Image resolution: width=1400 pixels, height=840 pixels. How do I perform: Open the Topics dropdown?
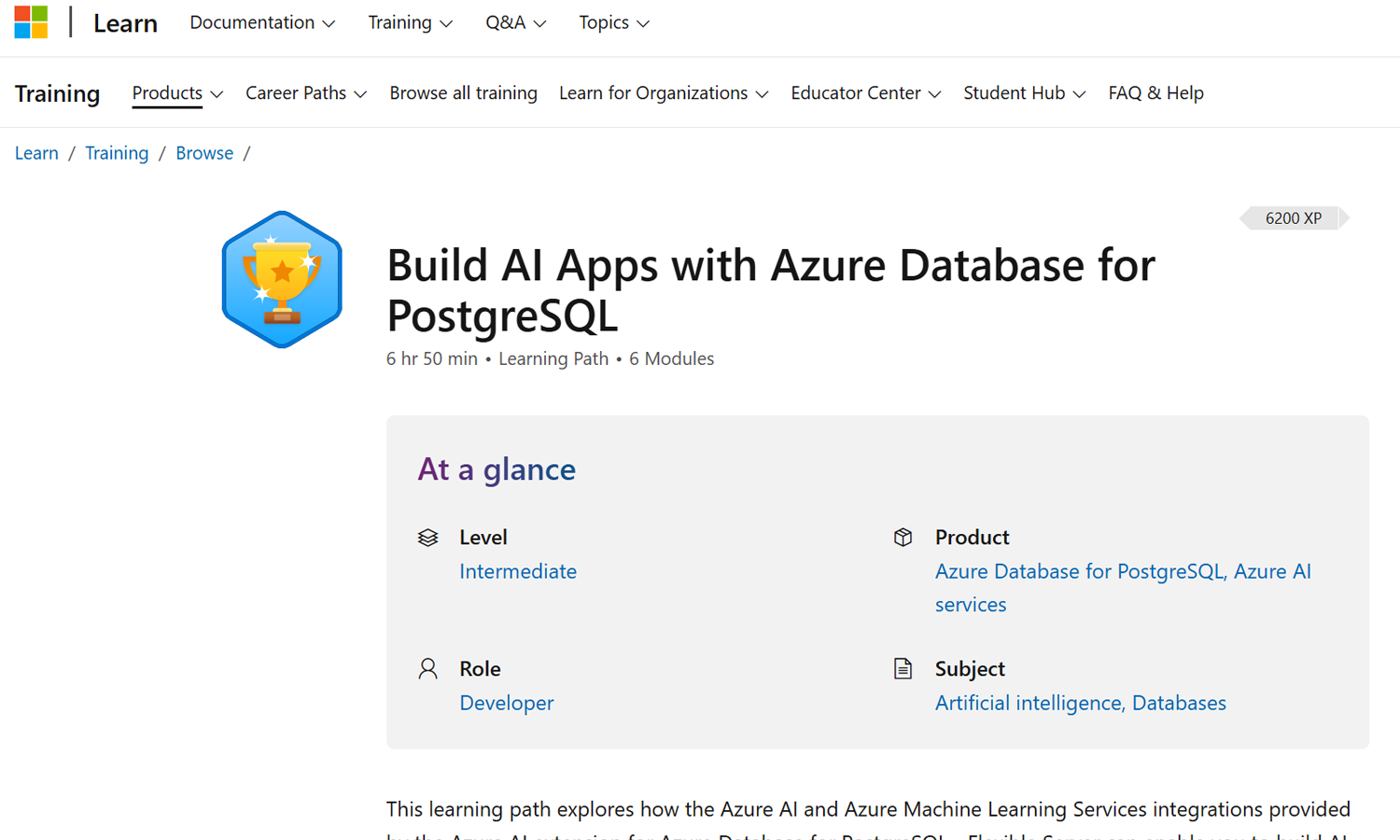[613, 22]
